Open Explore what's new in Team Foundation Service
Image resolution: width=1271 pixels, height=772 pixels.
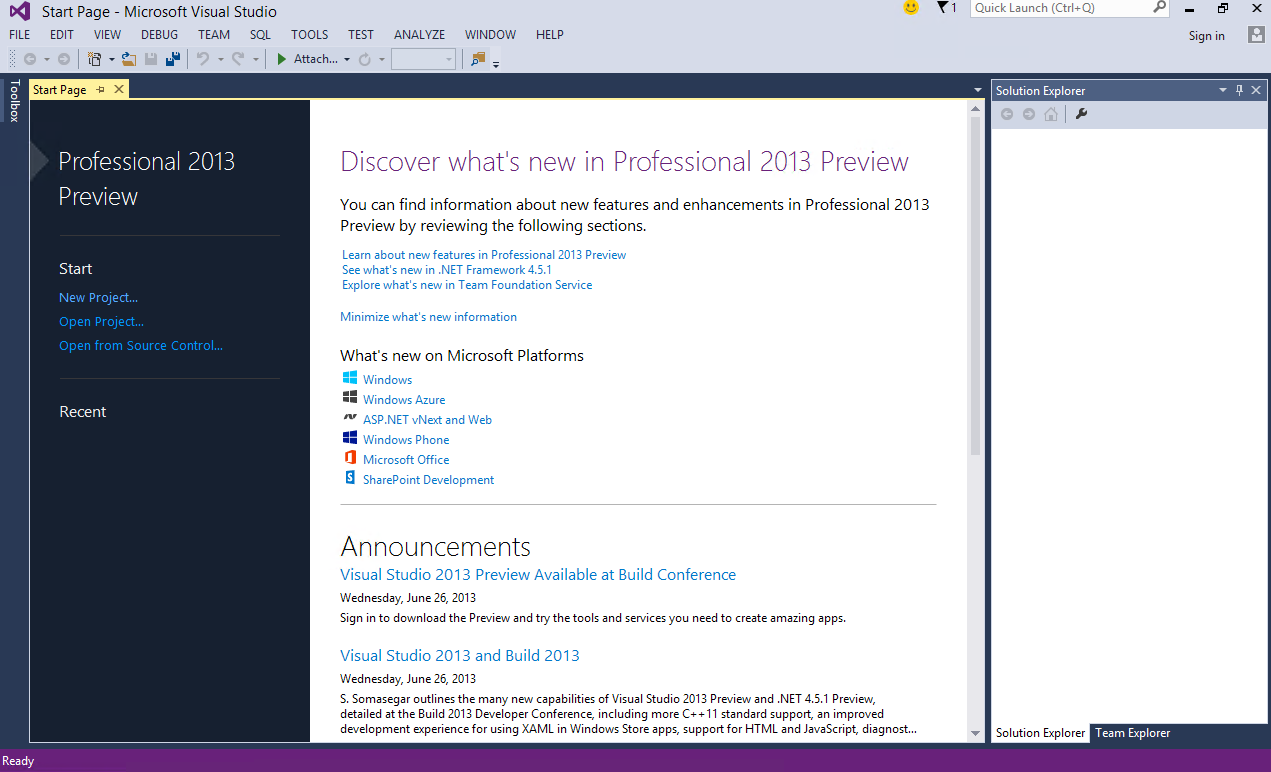pyautogui.click(x=467, y=284)
